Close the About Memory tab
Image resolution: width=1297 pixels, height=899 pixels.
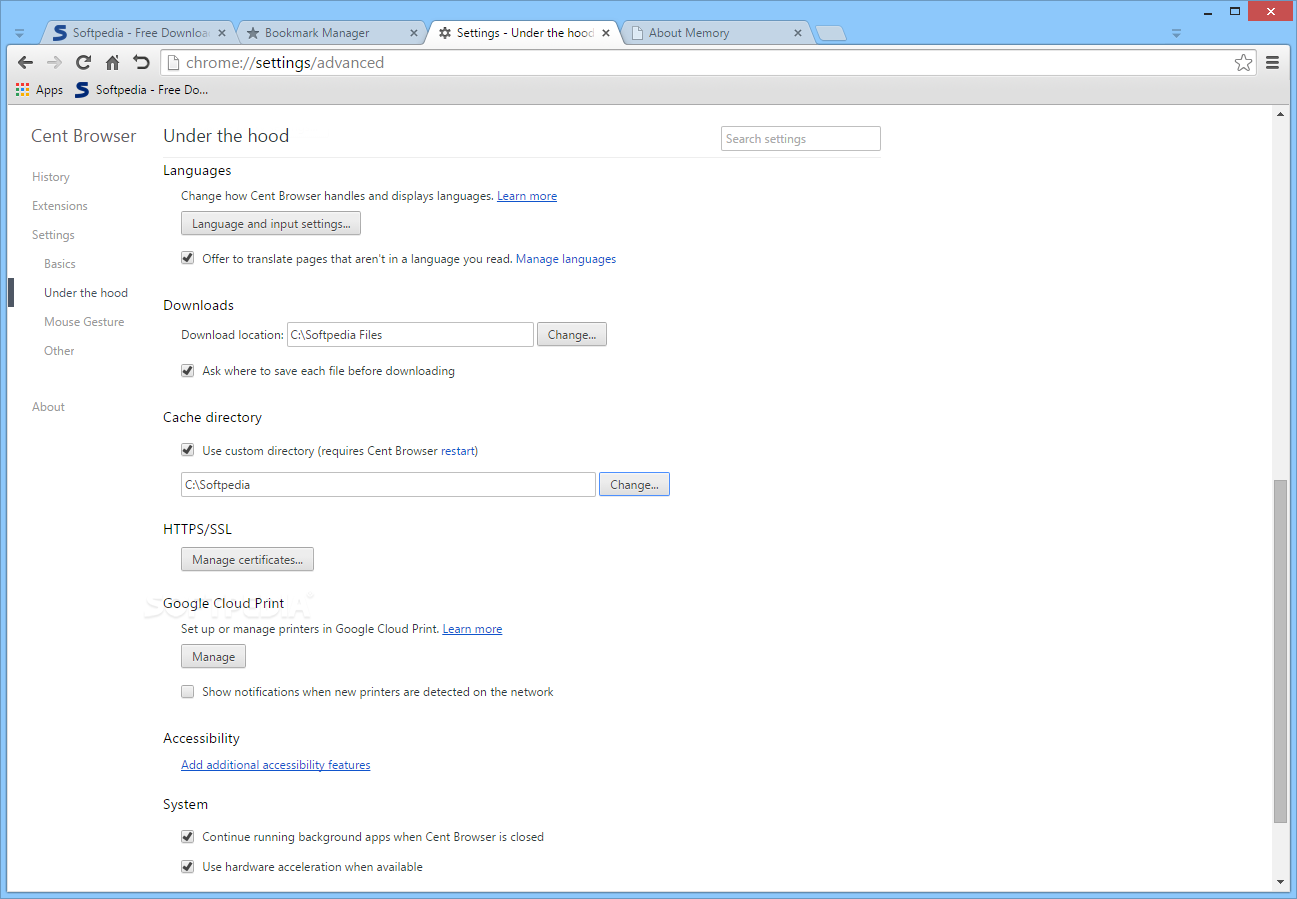798,33
